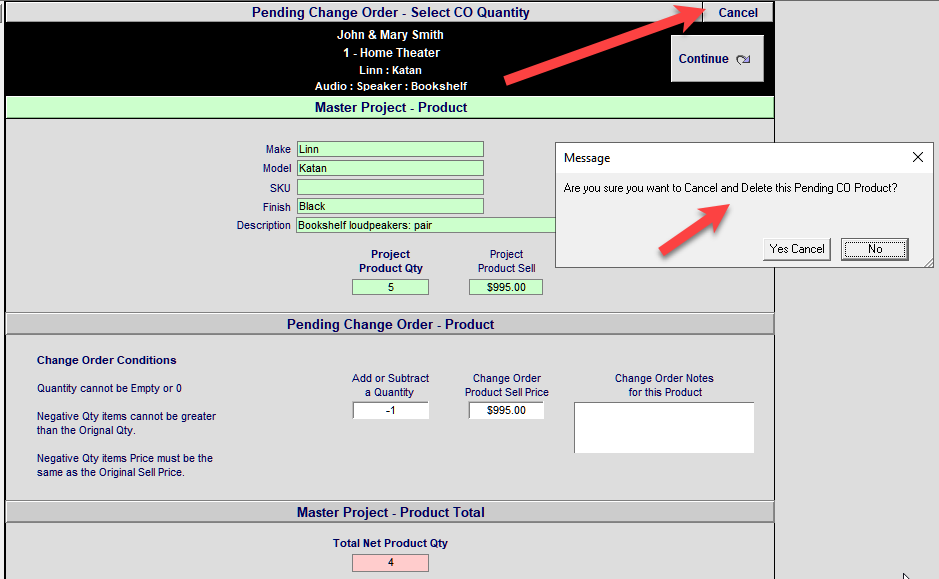Click the Change Order Product Sell Price field
The width and height of the screenshot is (939, 579).
506,411
